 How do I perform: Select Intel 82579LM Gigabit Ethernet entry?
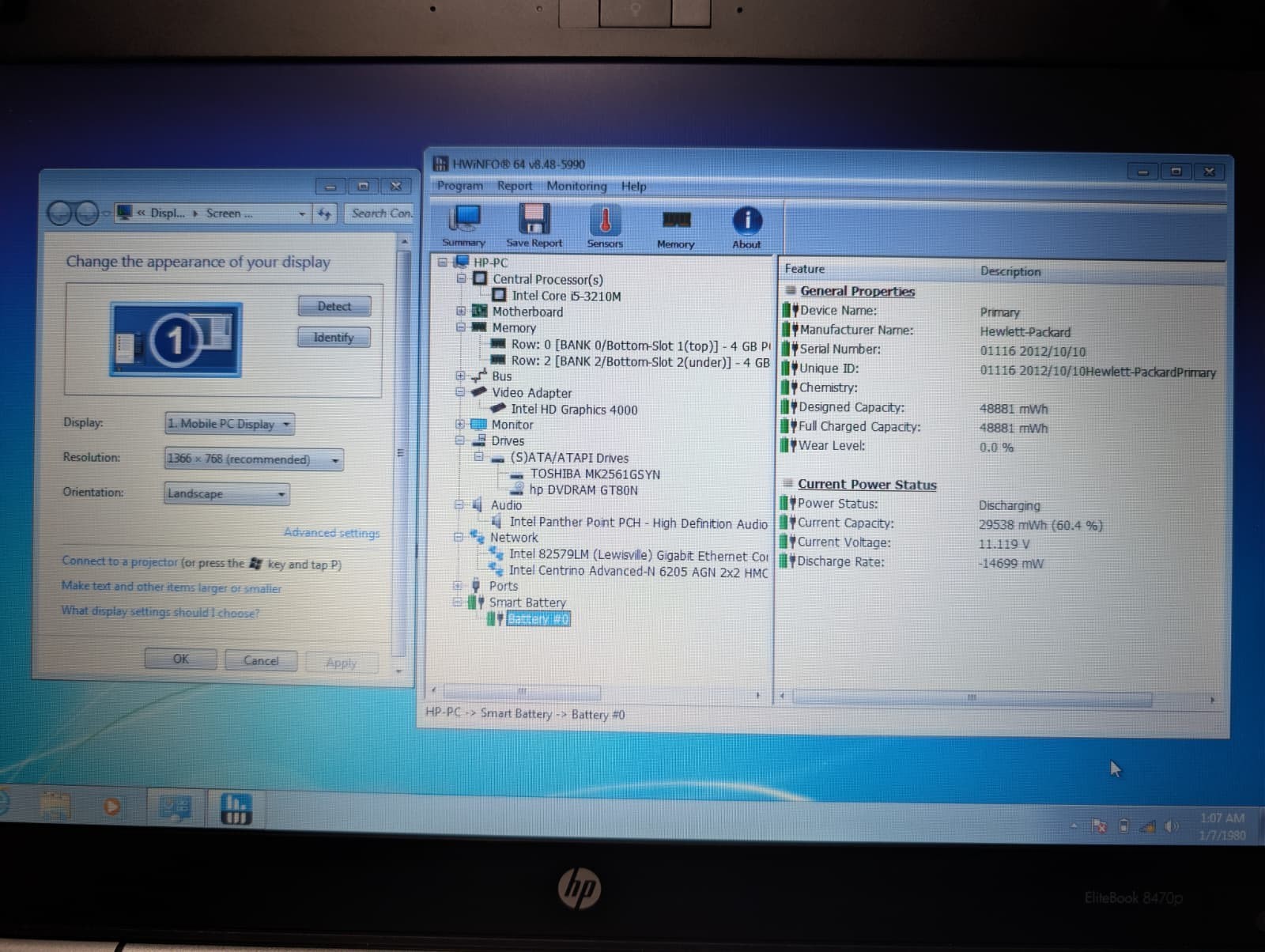coord(638,555)
